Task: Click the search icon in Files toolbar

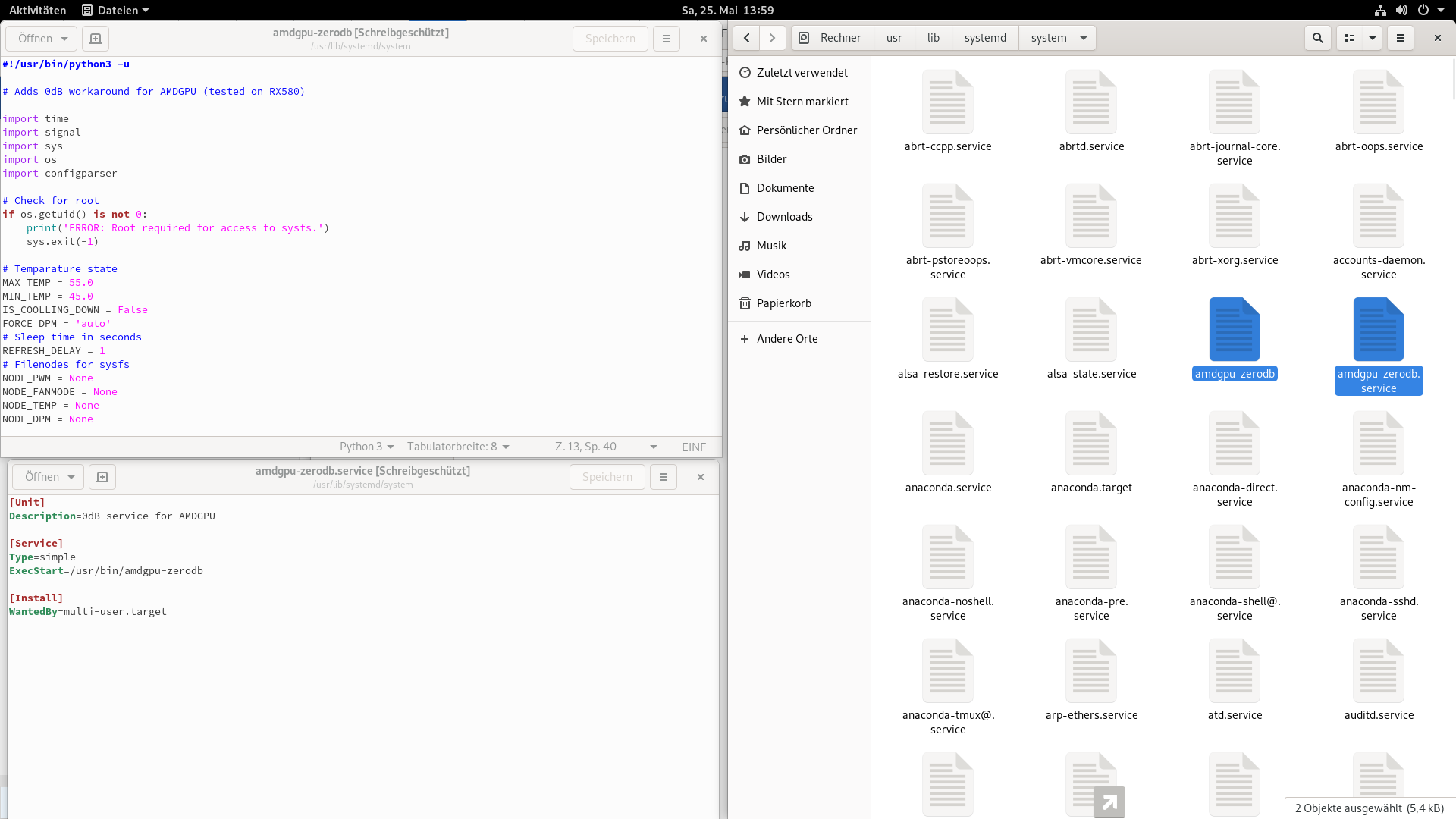Action: 1318,38
